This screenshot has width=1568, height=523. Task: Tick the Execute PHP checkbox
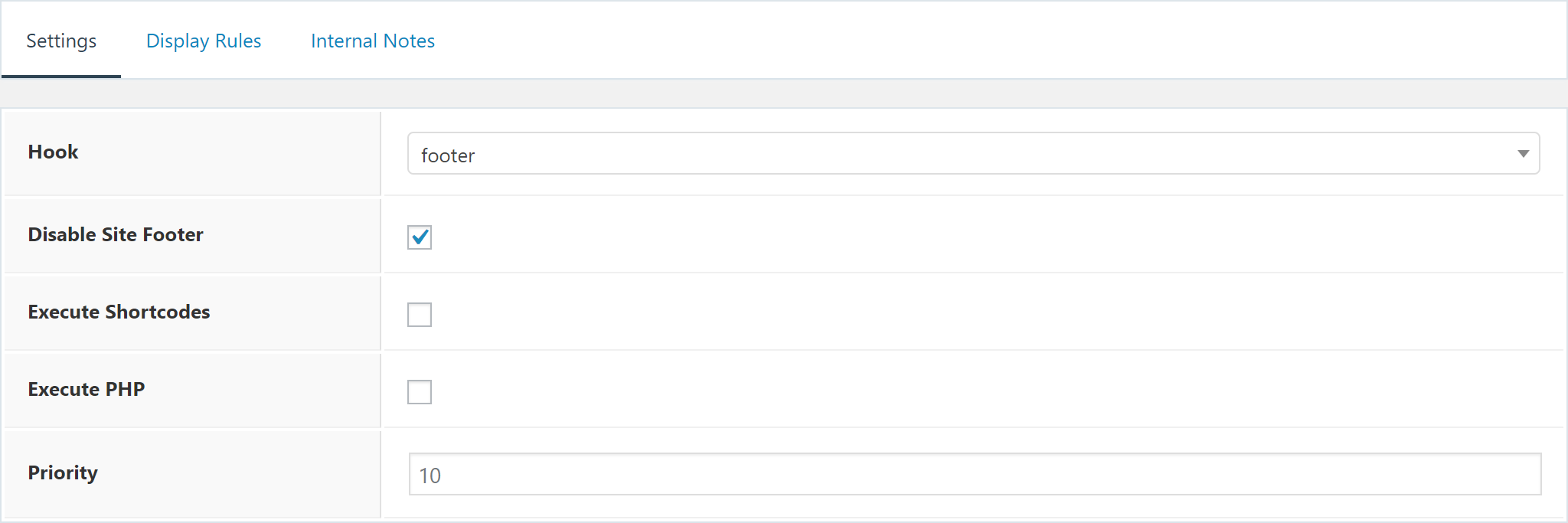pyautogui.click(x=420, y=392)
